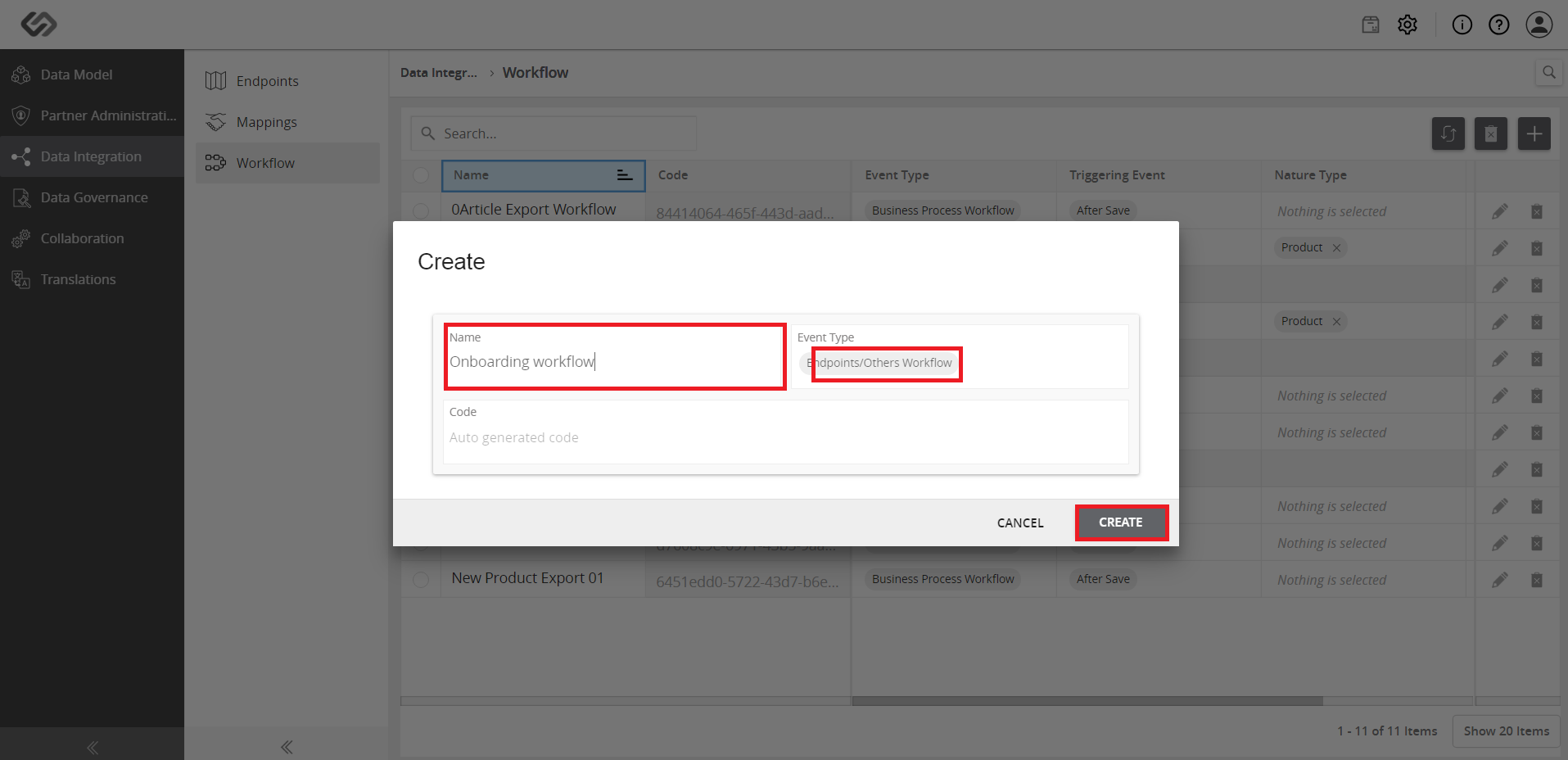Viewport: 1568px width, 760px height.
Task: Click CANCEL in Create dialog
Action: click(1020, 522)
